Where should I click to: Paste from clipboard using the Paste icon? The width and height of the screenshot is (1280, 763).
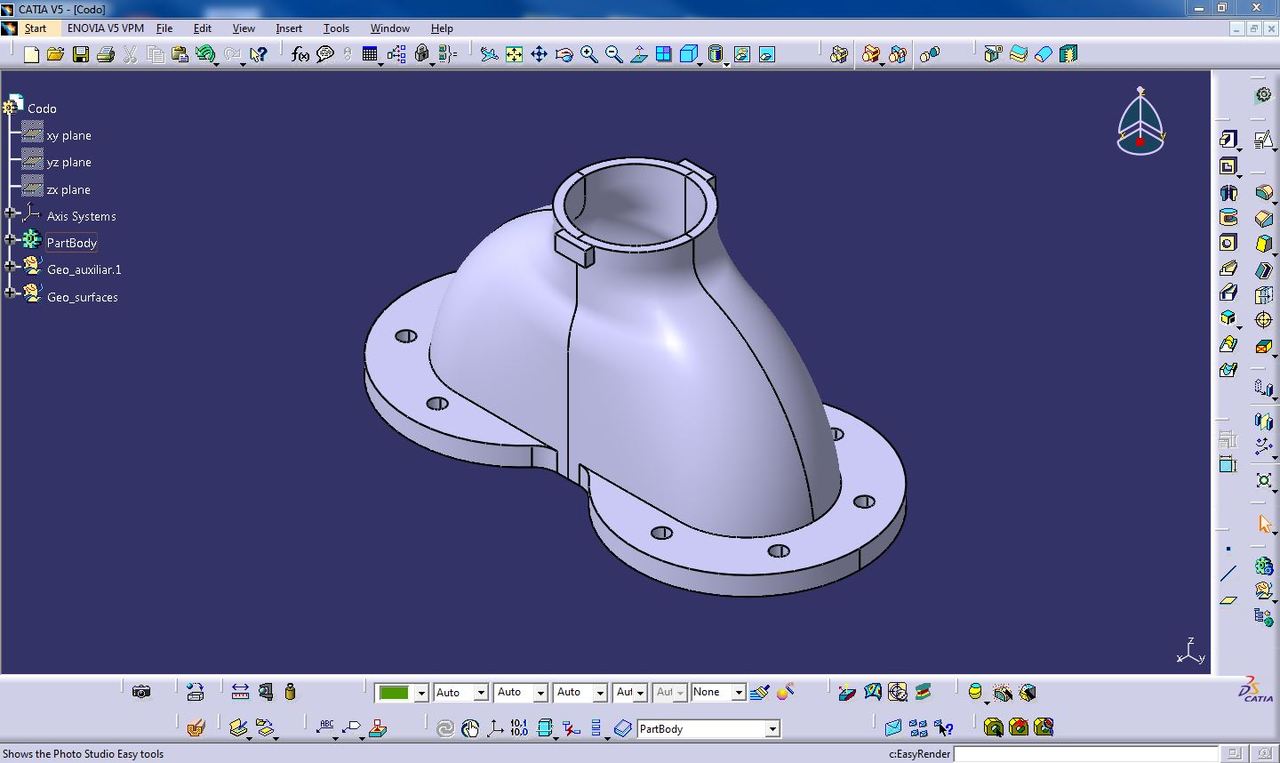click(179, 54)
